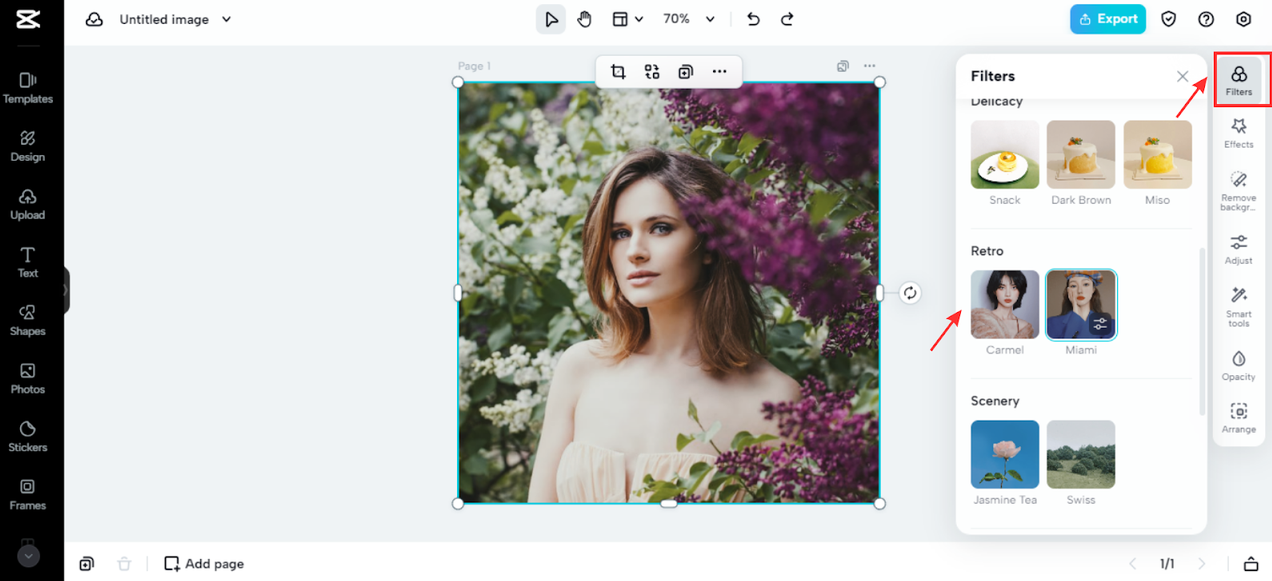Open the Frames panel
This screenshot has height=581, width=1272.
[x=28, y=494]
